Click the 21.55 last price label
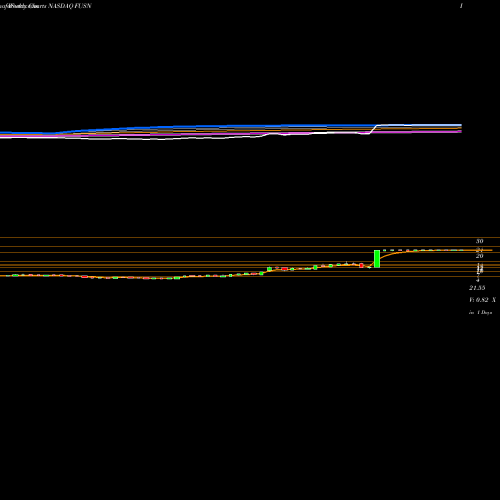 tap(477, 288)
